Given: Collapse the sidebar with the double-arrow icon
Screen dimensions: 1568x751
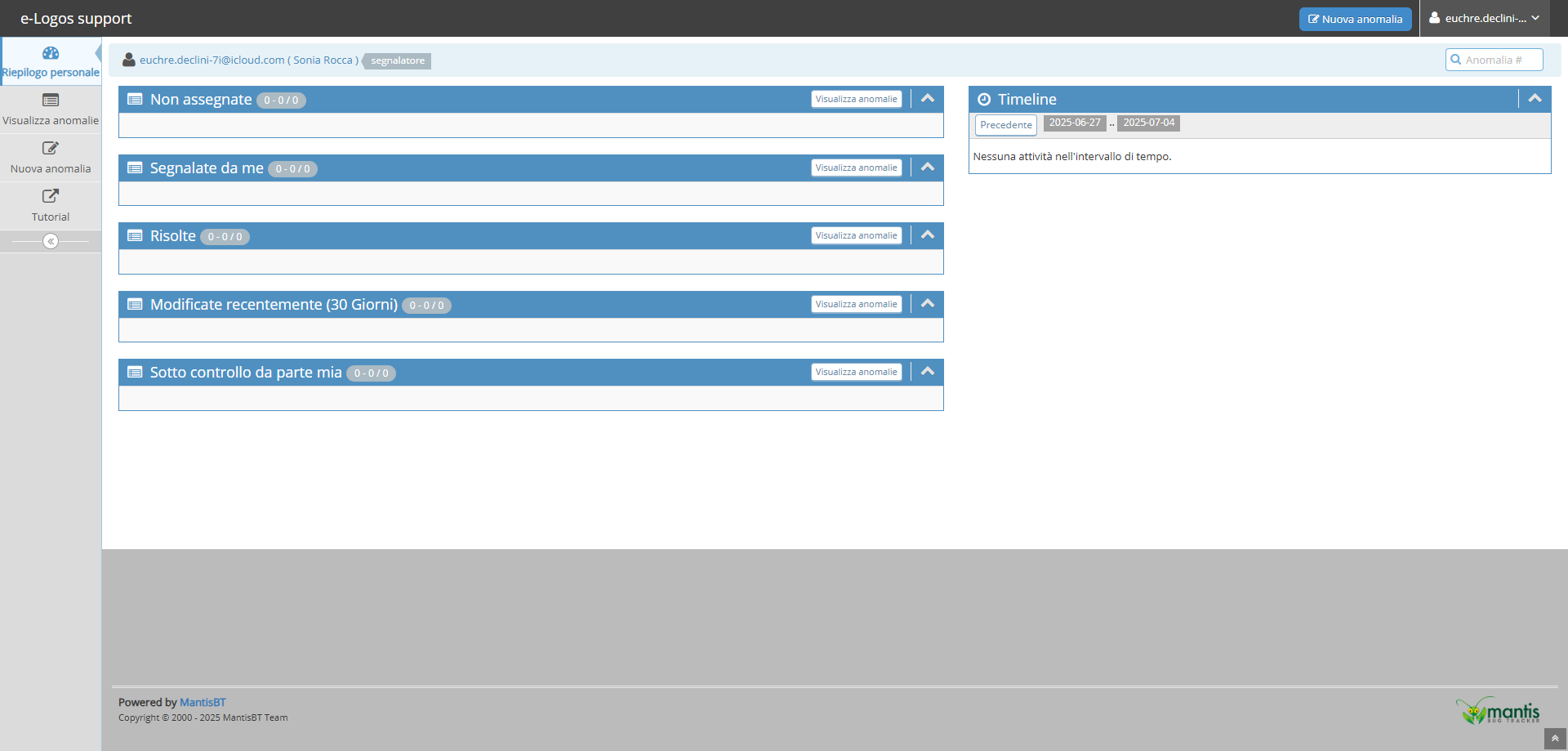Looking at the screenshot, I should tap(51, 241).
